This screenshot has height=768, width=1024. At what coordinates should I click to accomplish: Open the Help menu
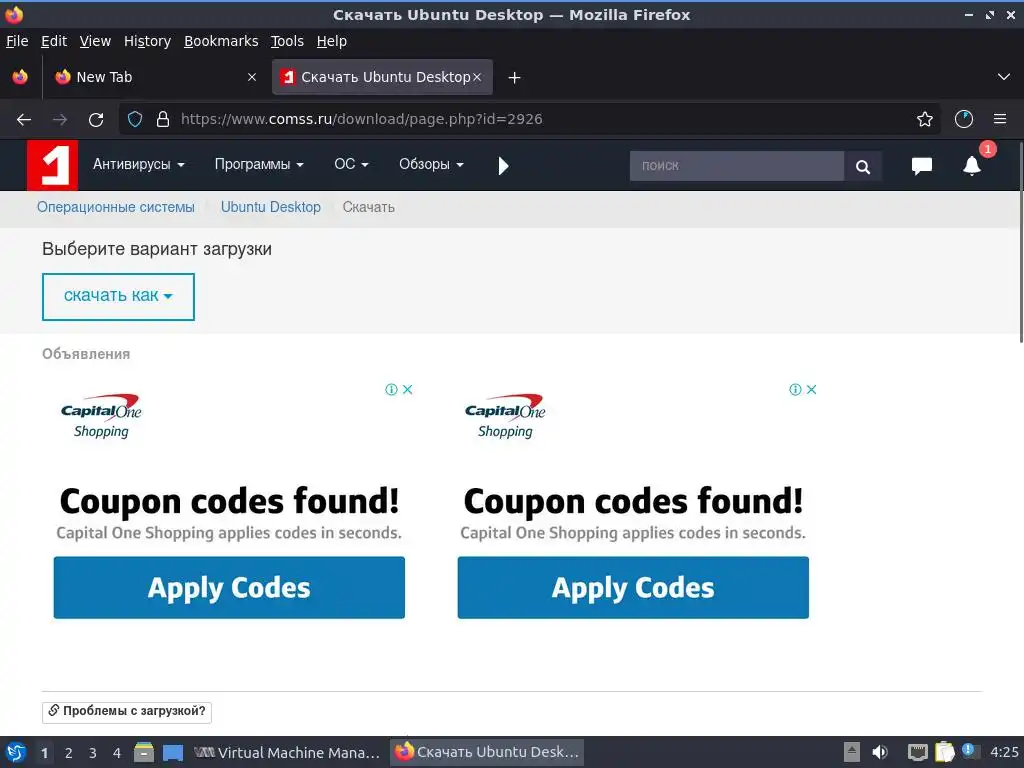pos(332,41)
